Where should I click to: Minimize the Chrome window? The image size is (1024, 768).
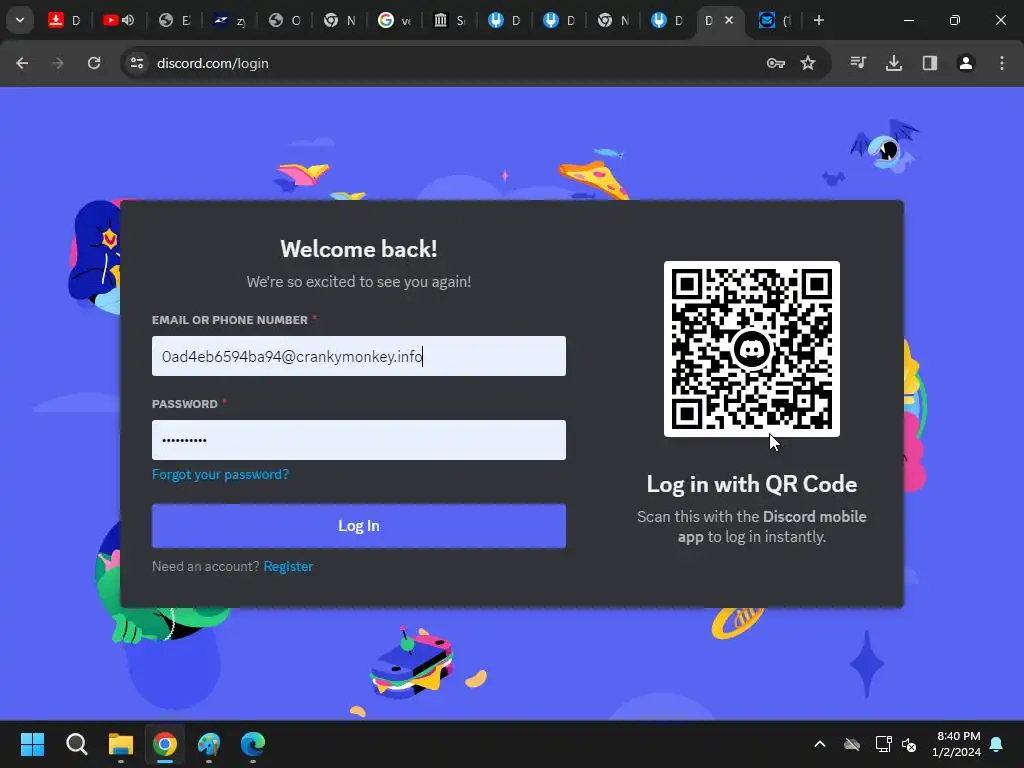tap(908, 20)
